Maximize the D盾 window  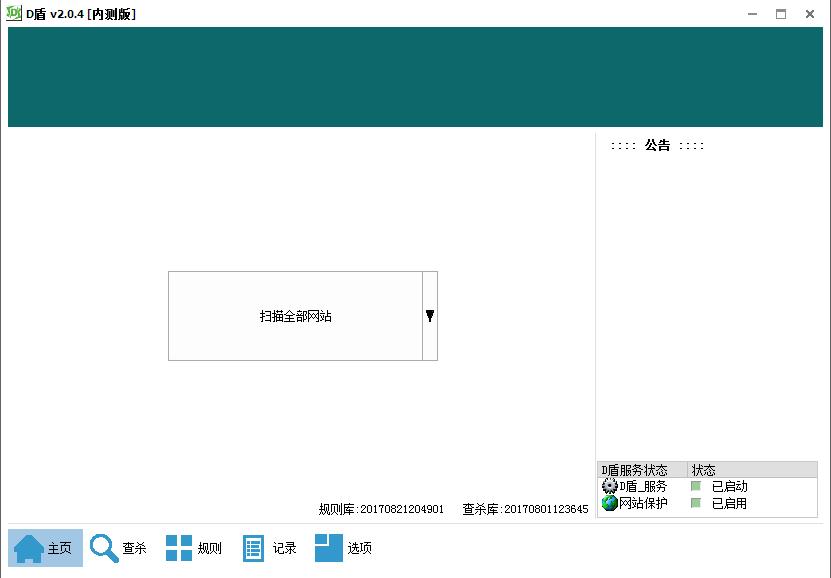click(781, 13)
